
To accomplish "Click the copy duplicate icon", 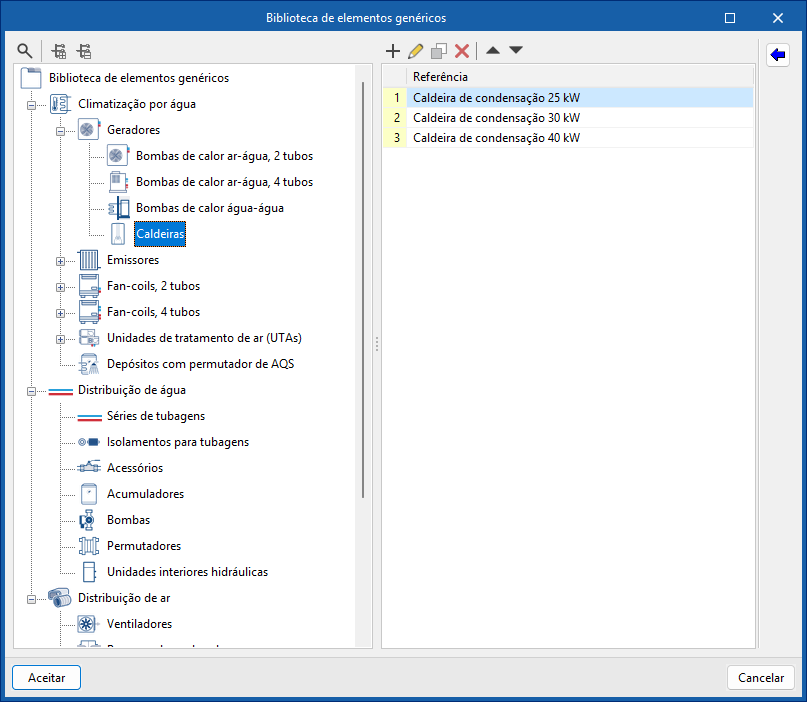I will point(439,50).
